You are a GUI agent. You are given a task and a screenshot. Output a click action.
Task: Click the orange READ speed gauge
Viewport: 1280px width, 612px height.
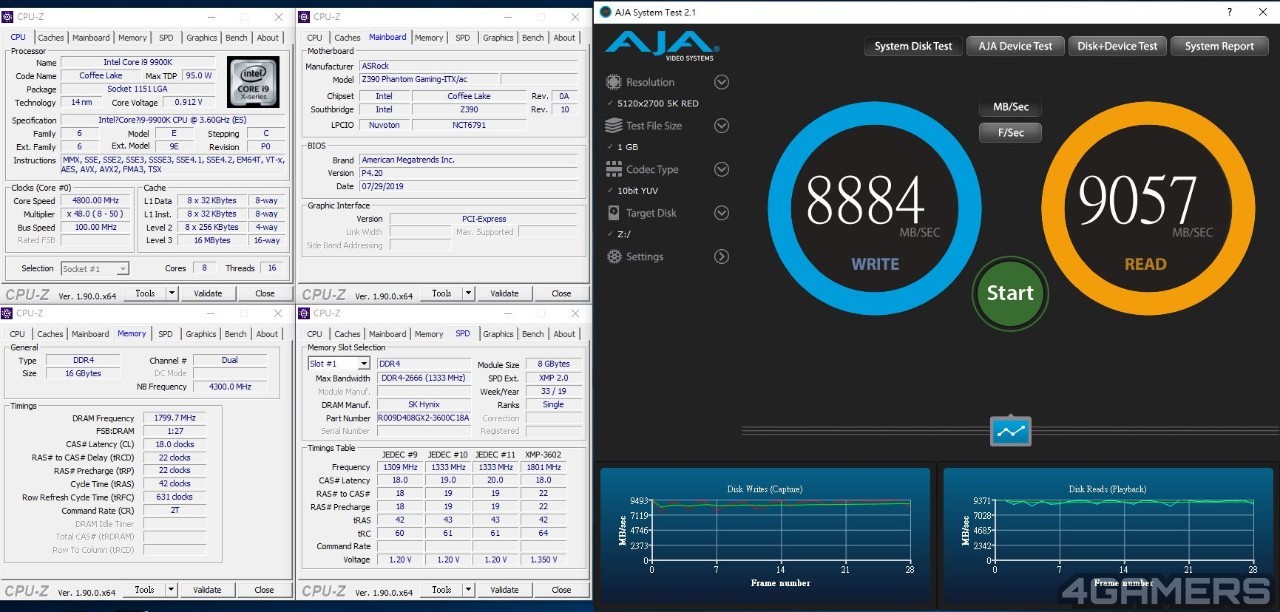[x=1146, y=207]
